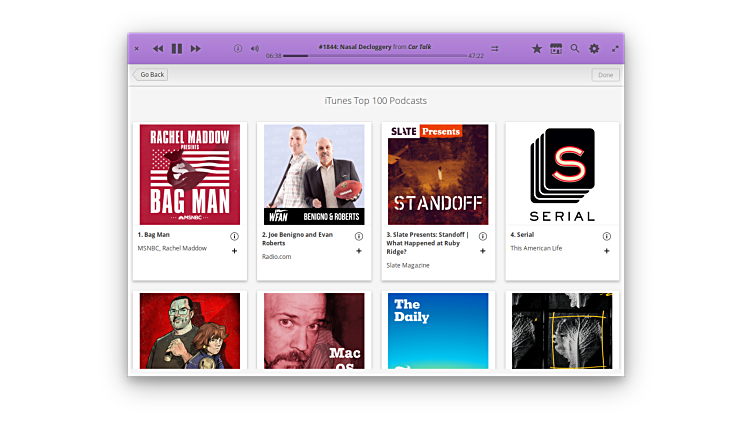Click the Serial podcast cover art
Image resolution: width=752 pixels, height=423 pixels.
[562, 174]
